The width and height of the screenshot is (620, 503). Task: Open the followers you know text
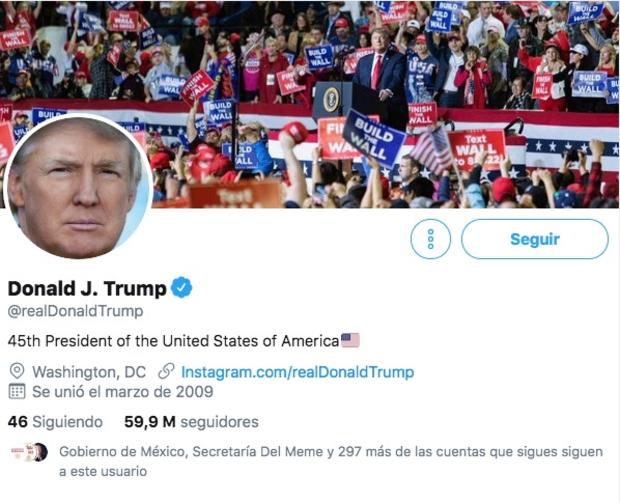331,461
